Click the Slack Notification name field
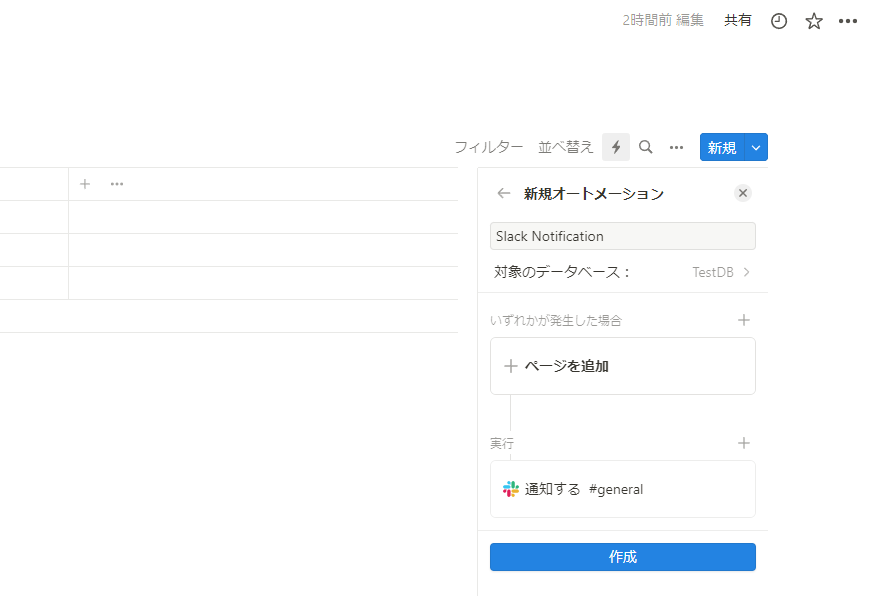869x596 pixels. click(622, 236)
